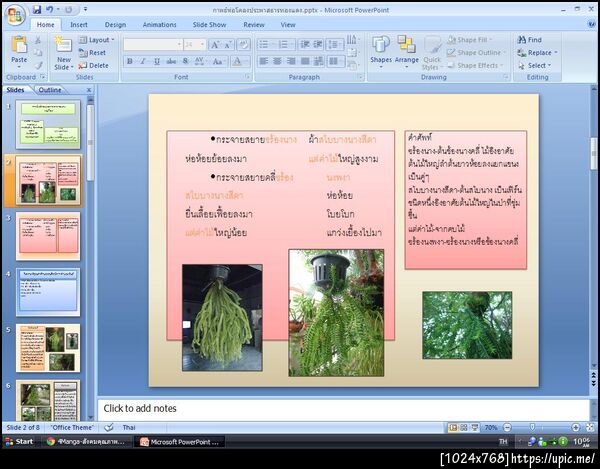The width and height of the screenshot is (600, 469).
Task: Click the Office button logo
Action: (15, 15)
